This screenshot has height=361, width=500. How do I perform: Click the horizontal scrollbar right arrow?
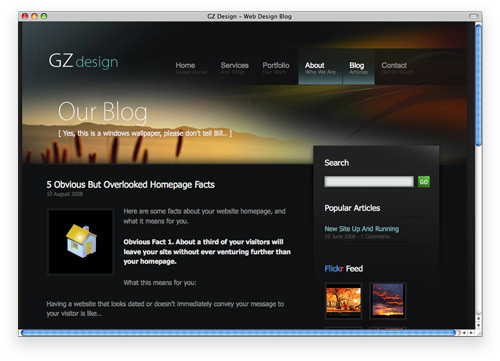(471, 333)
